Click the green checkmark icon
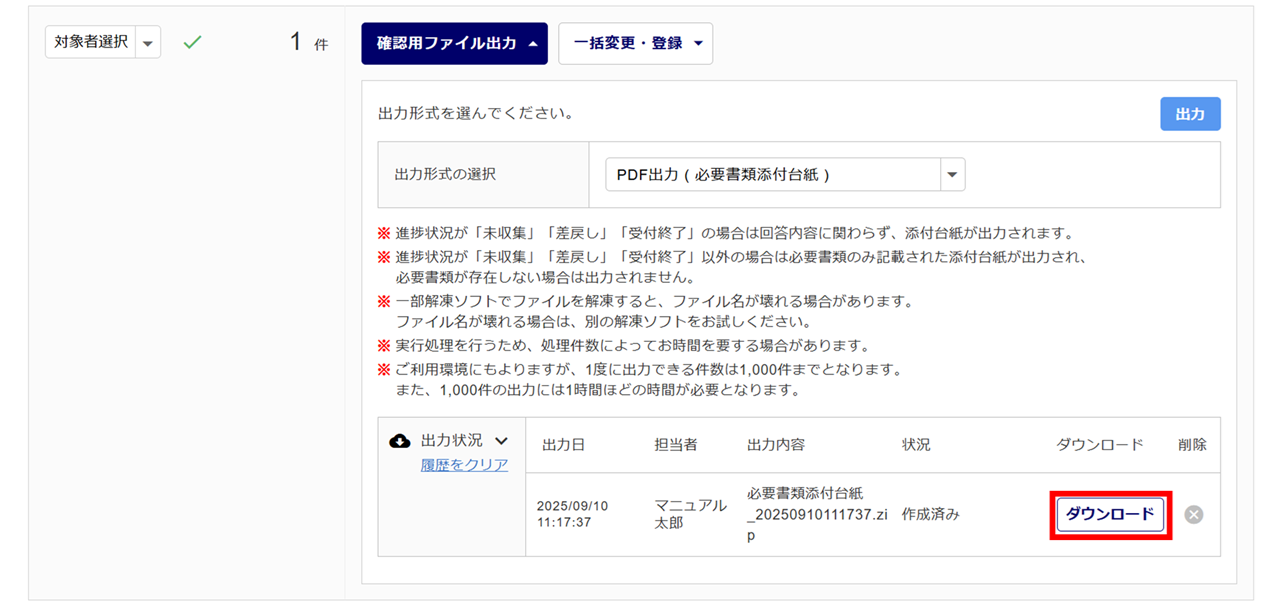The height and width of the screenshot is (606, 1280). [x=193, y=43]
